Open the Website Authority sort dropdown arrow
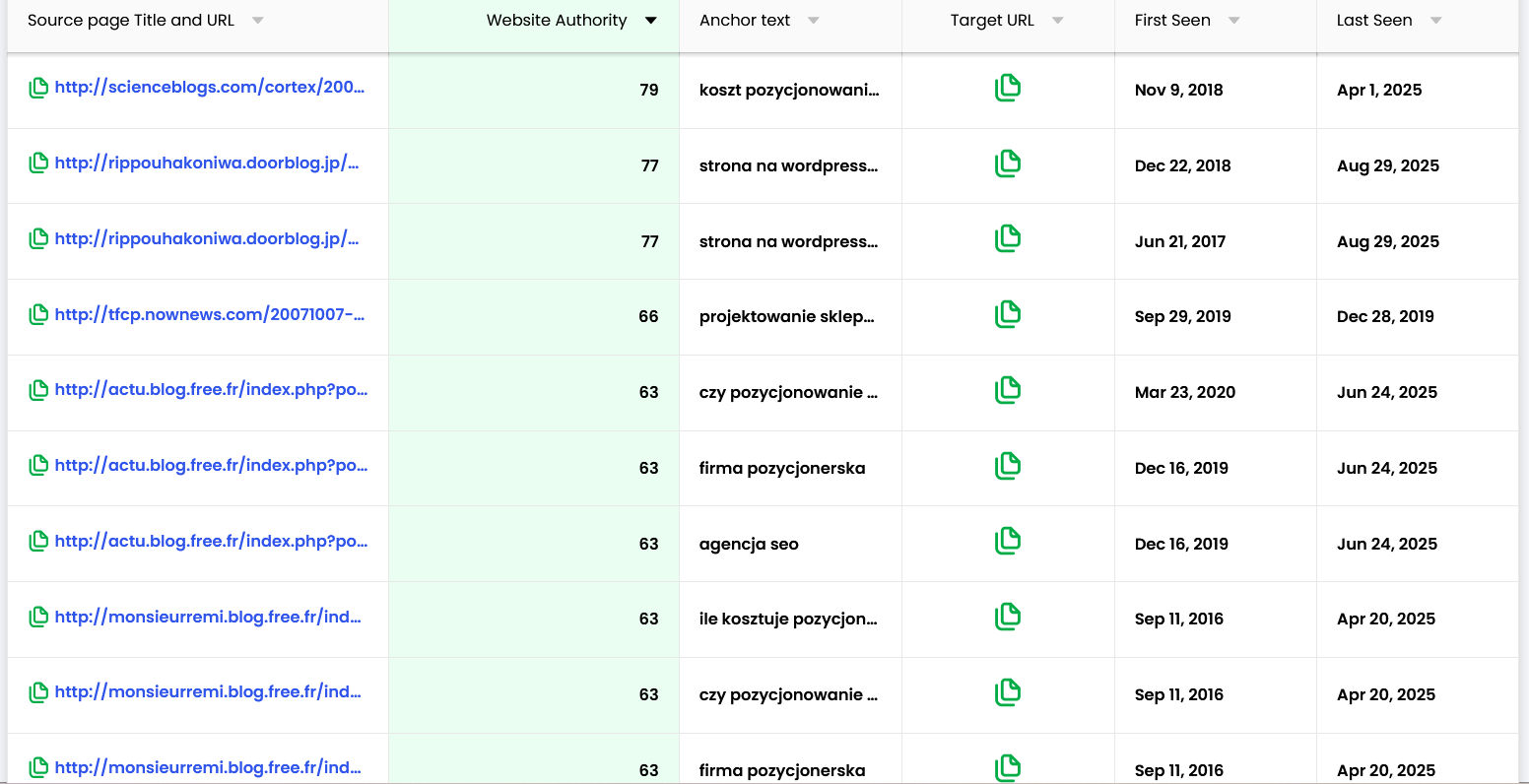The height and width of the screenshot is (784, 1529). click(x=650, y=21)
